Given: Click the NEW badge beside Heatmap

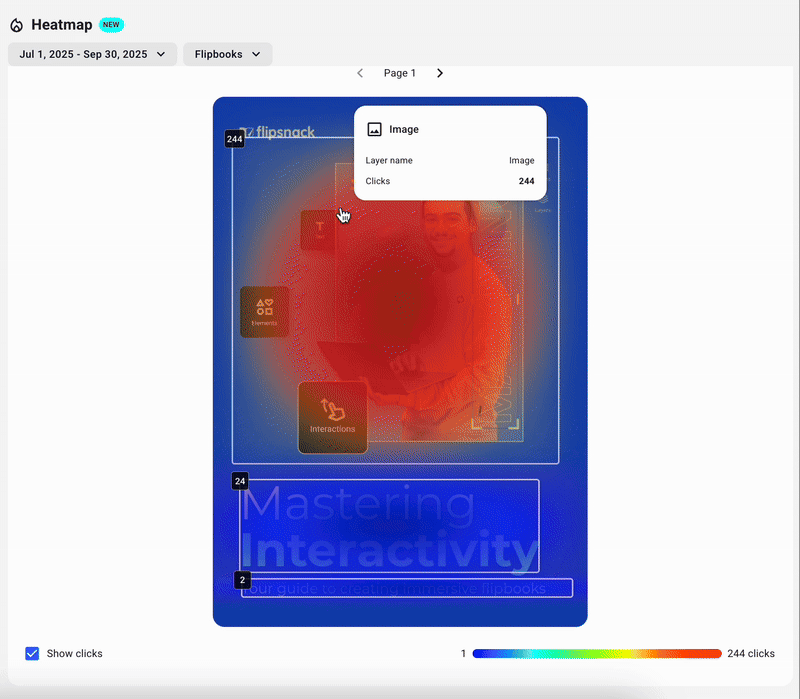Looking at the screenshot, I should (111, 25).
